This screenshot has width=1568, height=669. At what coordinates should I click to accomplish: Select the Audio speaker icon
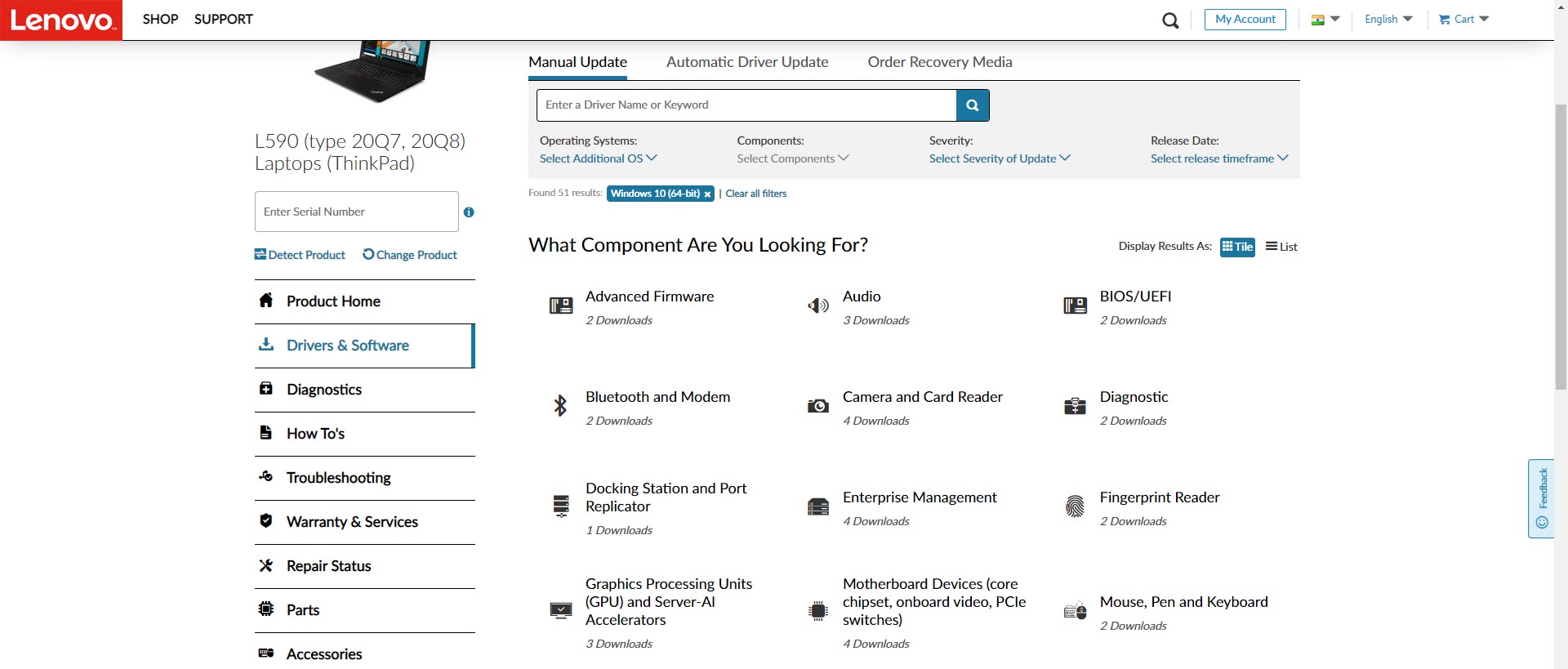point(817,306)
